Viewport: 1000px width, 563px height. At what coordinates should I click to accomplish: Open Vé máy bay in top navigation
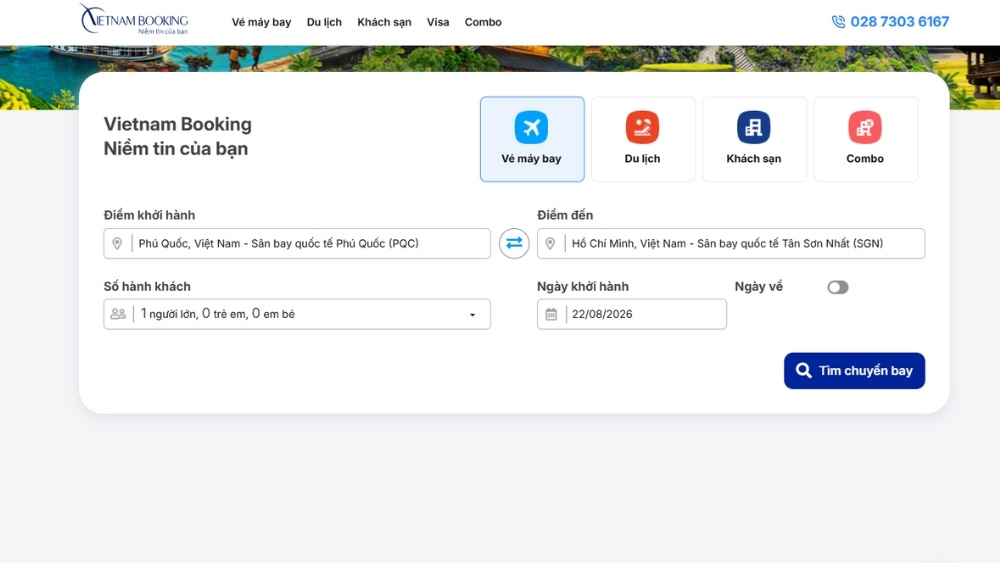click(261, 22)
